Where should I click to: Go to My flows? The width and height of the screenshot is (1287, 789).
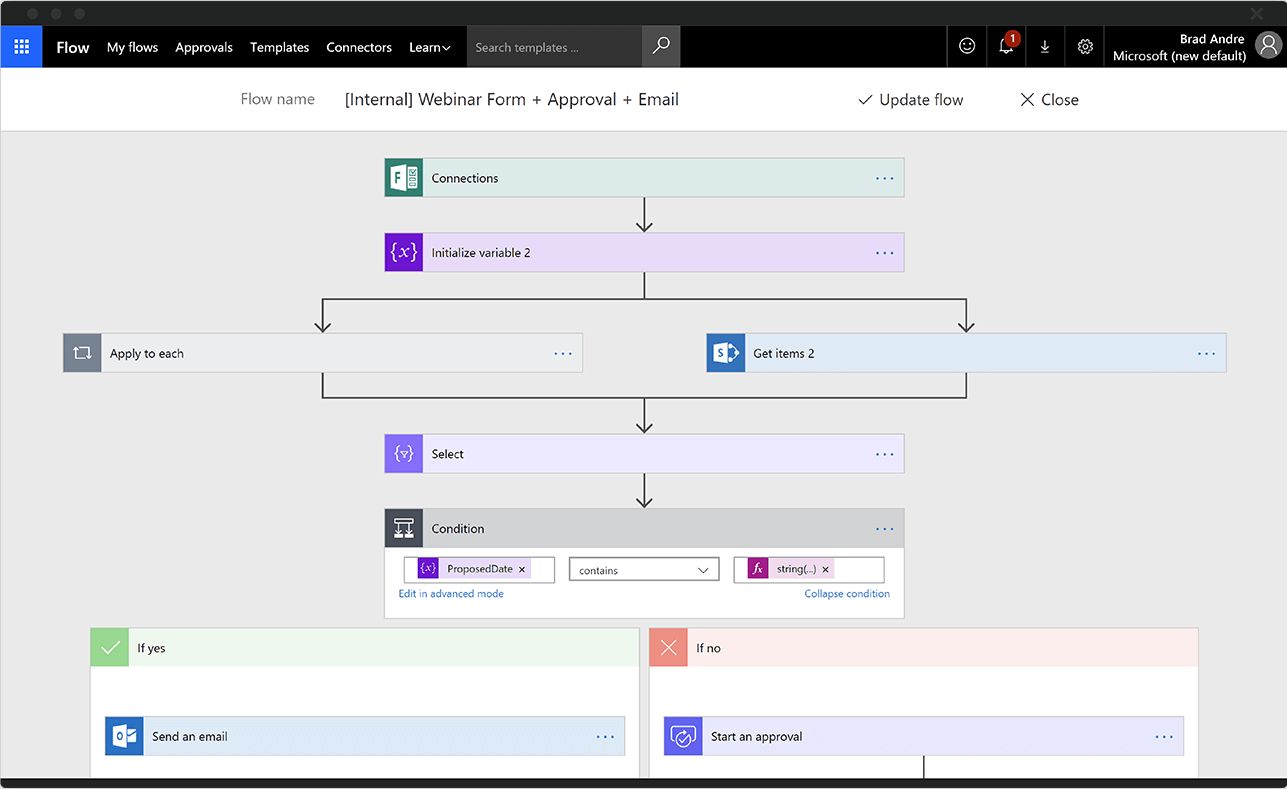point(132,47)
